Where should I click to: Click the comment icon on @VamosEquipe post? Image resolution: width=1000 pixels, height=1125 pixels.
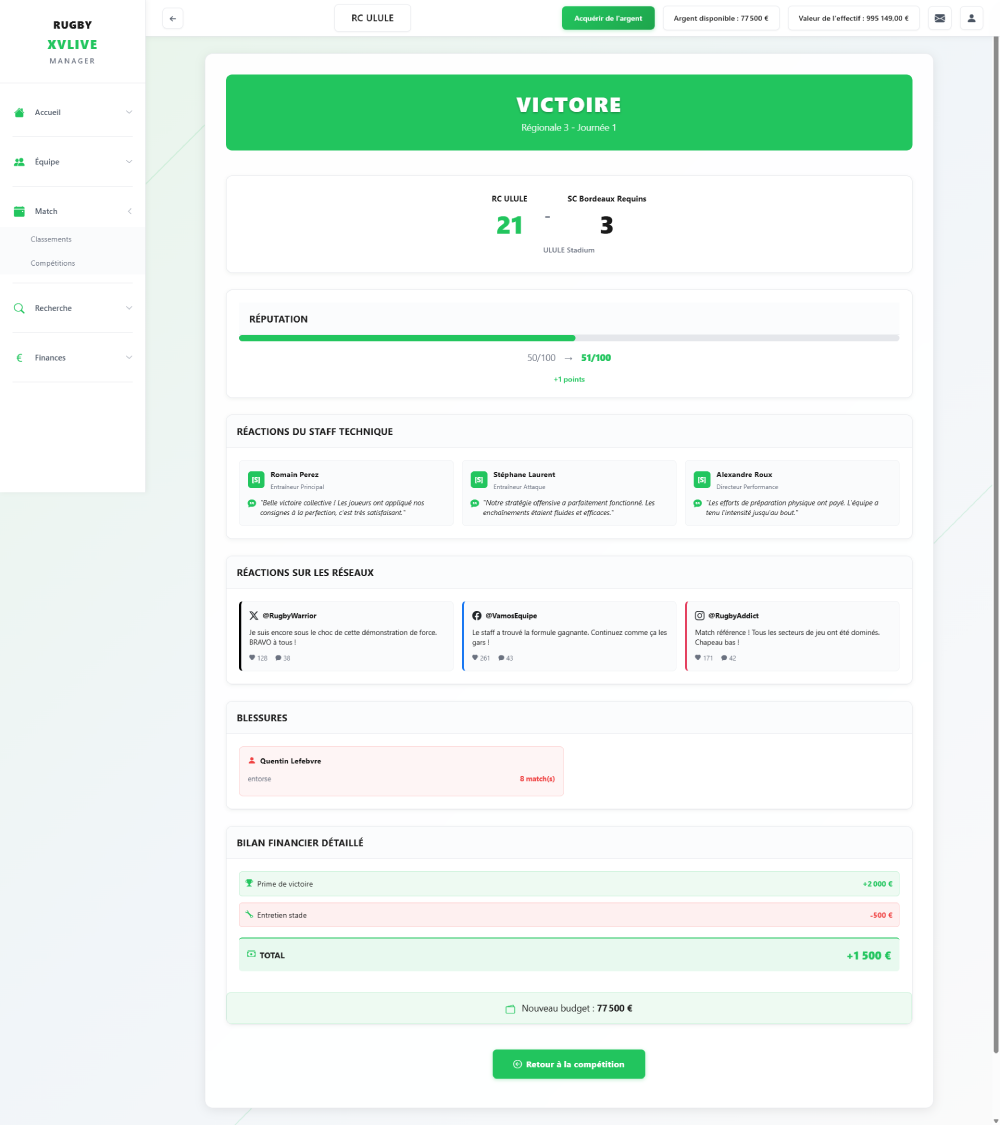pos(501,658)
